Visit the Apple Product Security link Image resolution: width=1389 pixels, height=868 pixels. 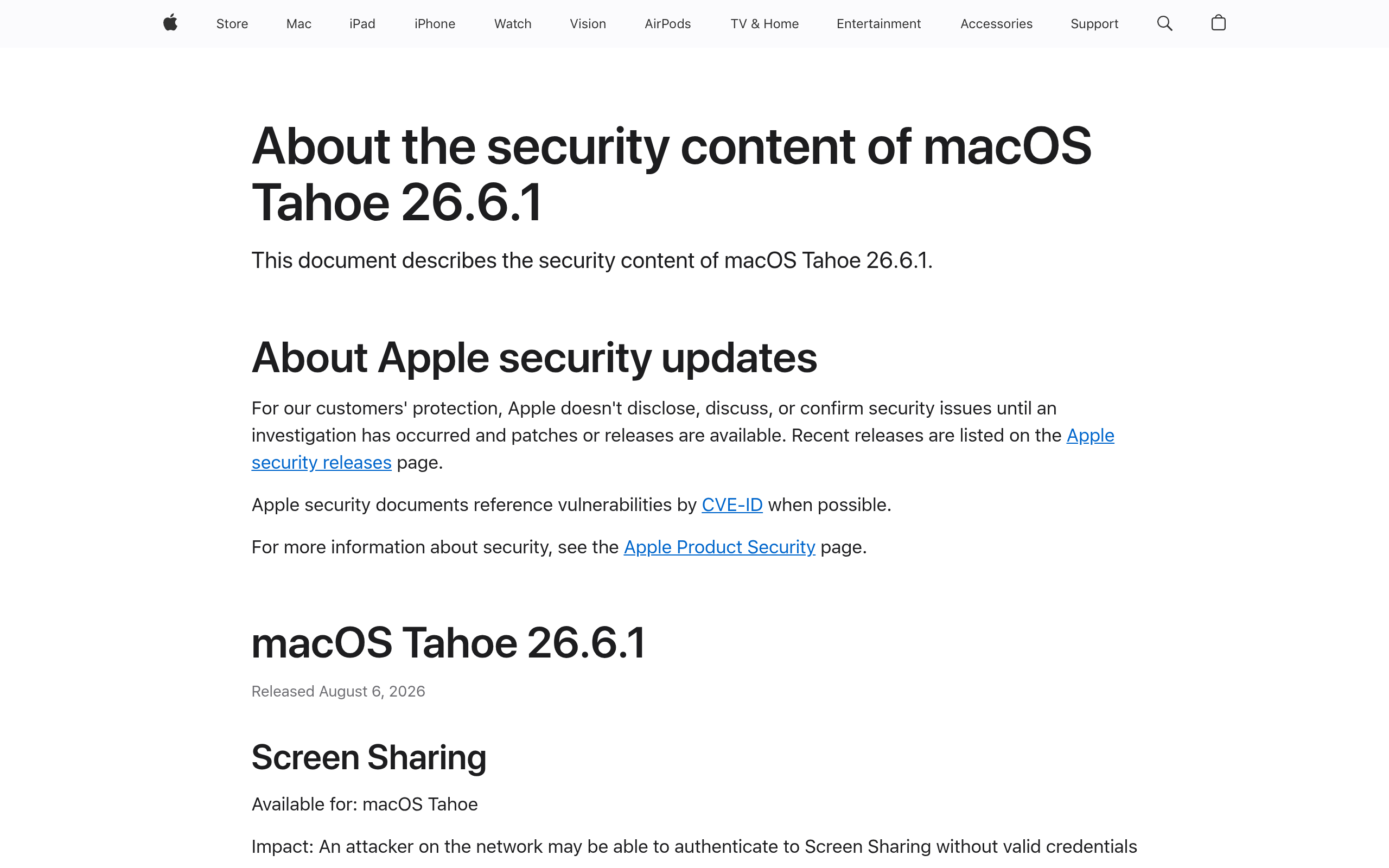(719, 547)
